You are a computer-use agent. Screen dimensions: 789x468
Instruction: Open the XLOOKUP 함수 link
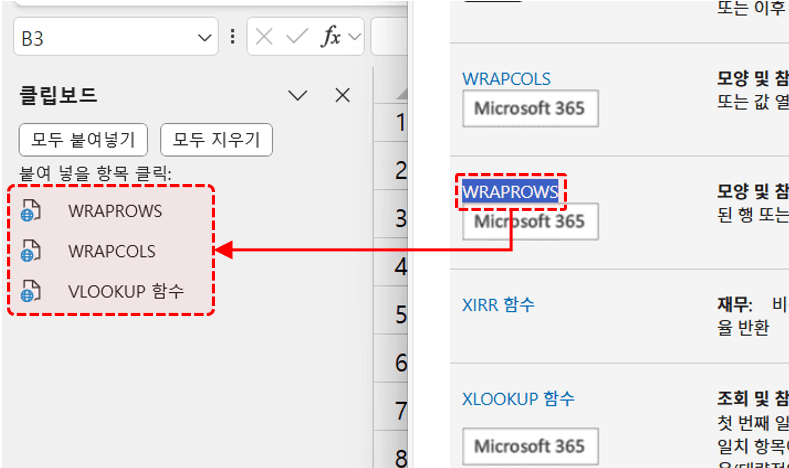point(518,398)
